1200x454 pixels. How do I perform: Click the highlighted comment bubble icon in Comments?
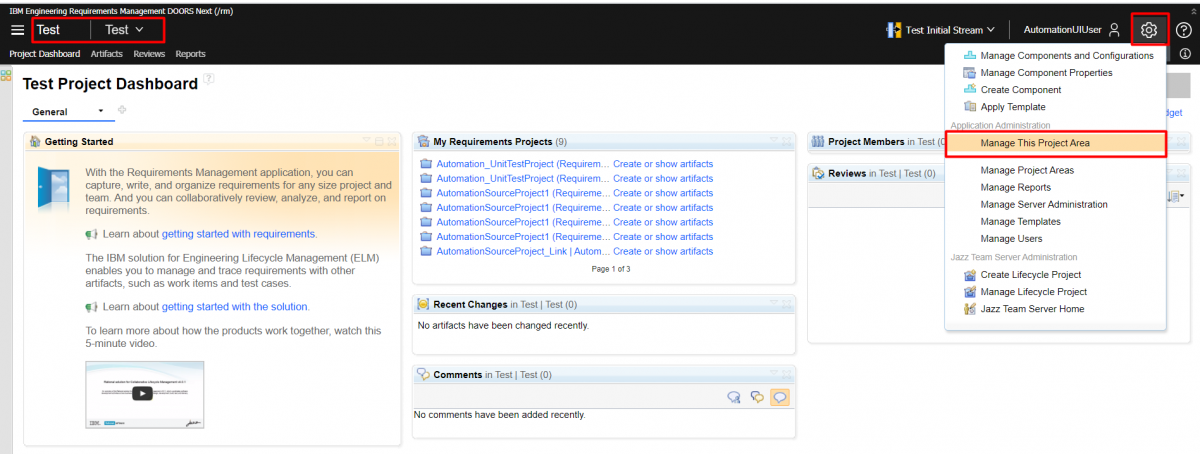pyautogui.click(x=780, y=397)
